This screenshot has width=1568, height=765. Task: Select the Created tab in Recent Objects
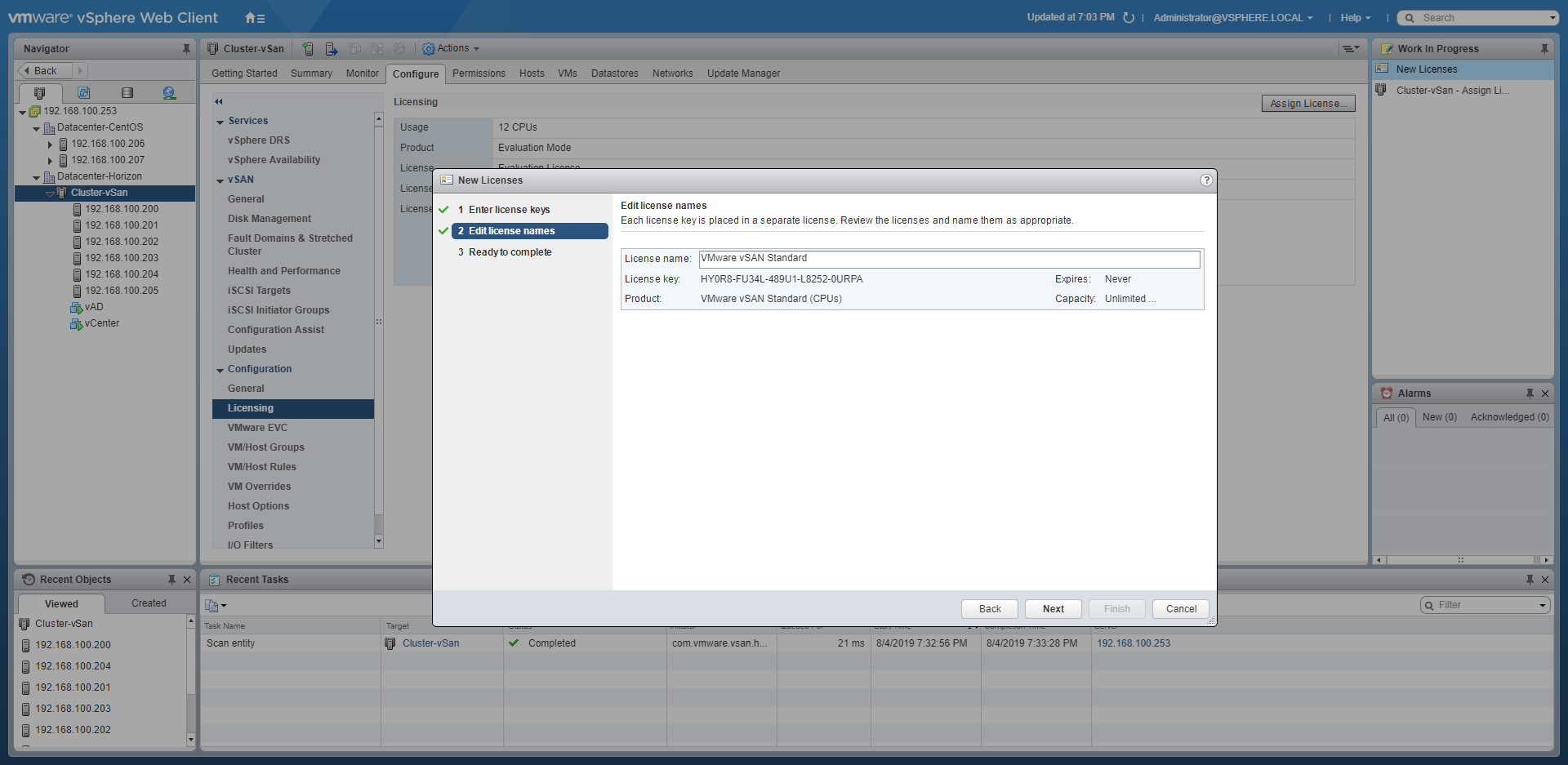click(149, 603)
